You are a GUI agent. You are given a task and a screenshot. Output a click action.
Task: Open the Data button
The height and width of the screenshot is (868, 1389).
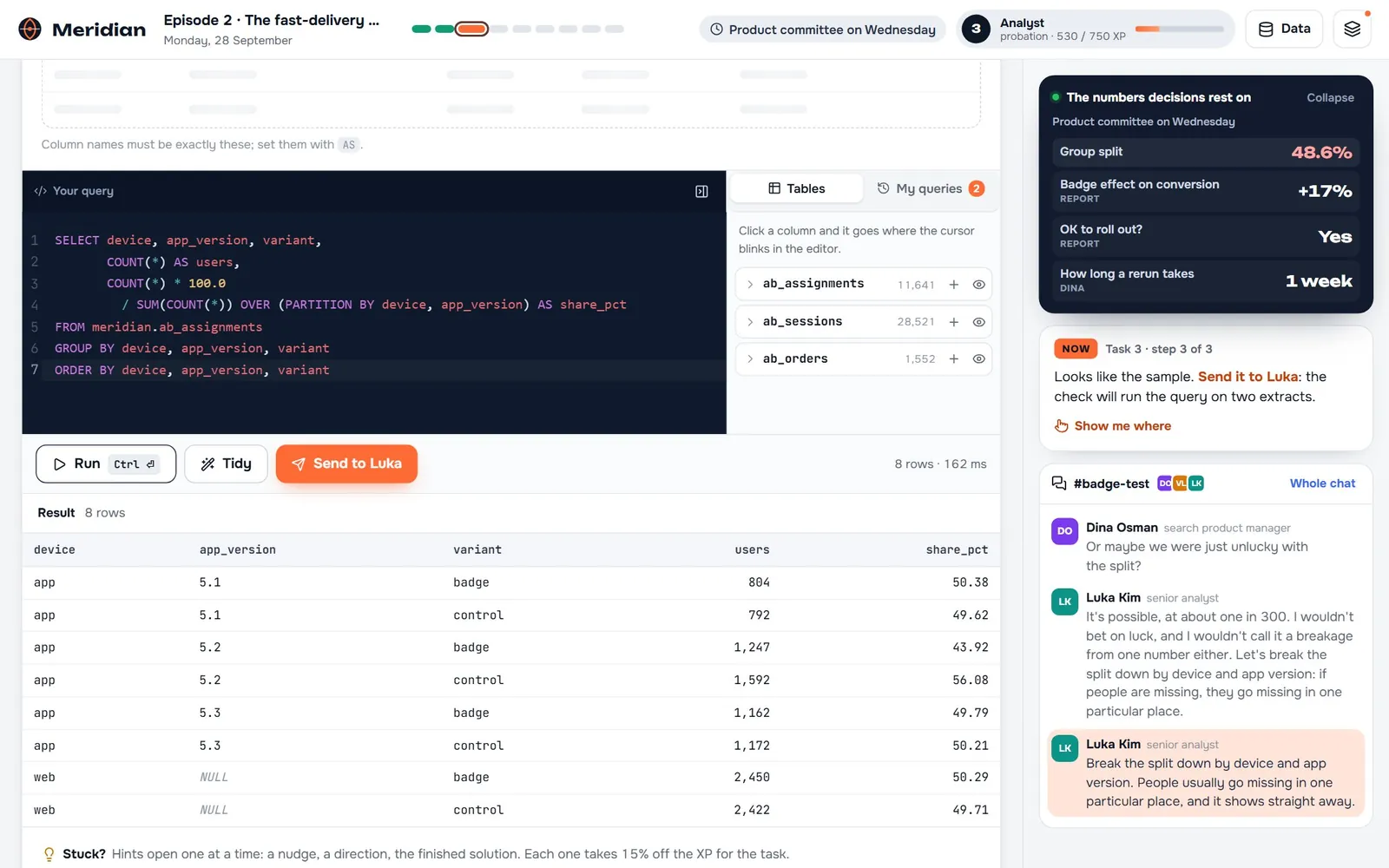1284,30
